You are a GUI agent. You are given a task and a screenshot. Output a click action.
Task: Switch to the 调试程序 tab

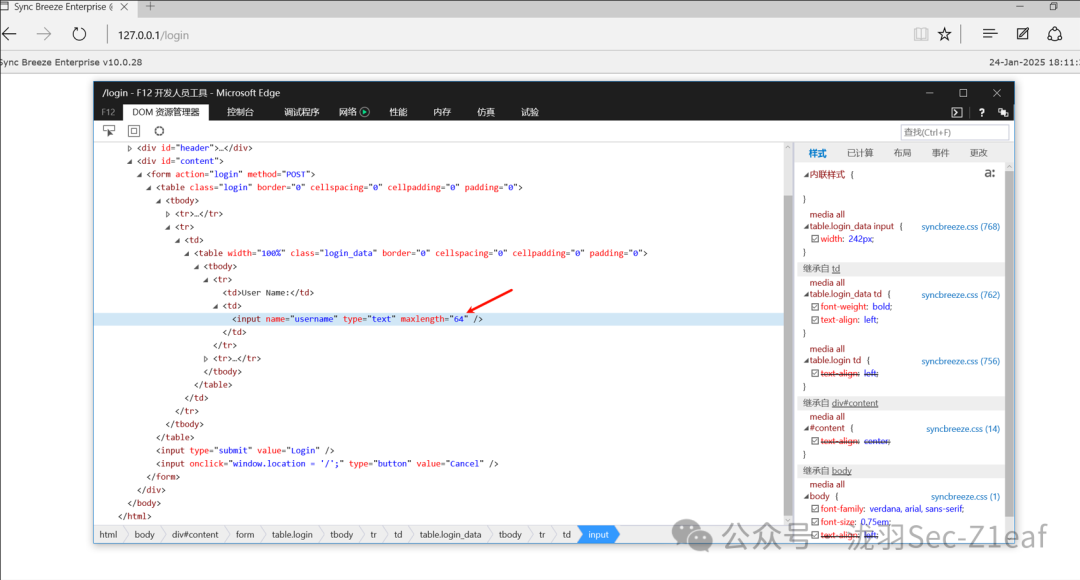tap(302, 112)
